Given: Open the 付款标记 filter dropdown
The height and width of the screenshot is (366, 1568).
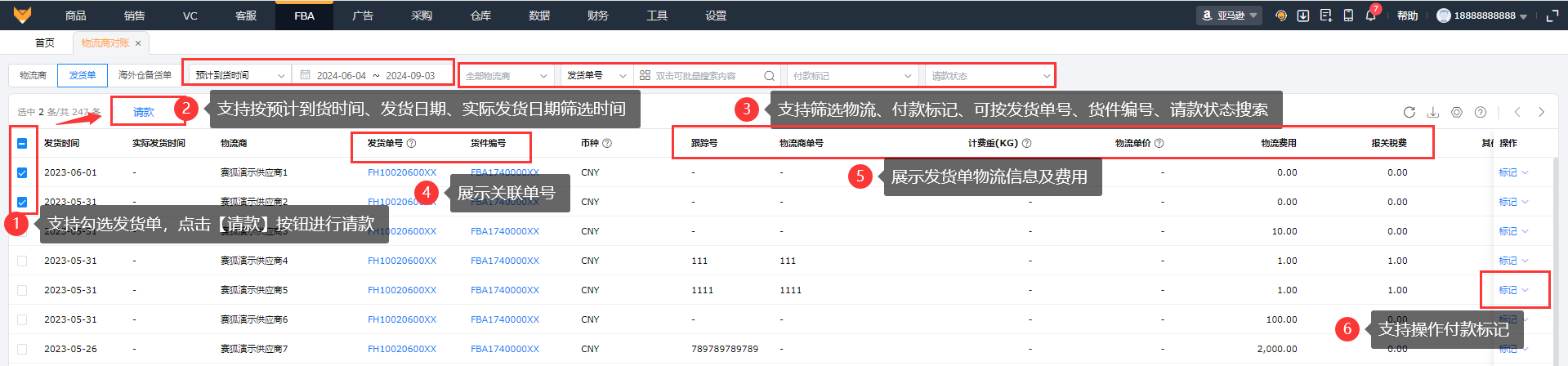Looking at the screenshot, I should 853,76.
